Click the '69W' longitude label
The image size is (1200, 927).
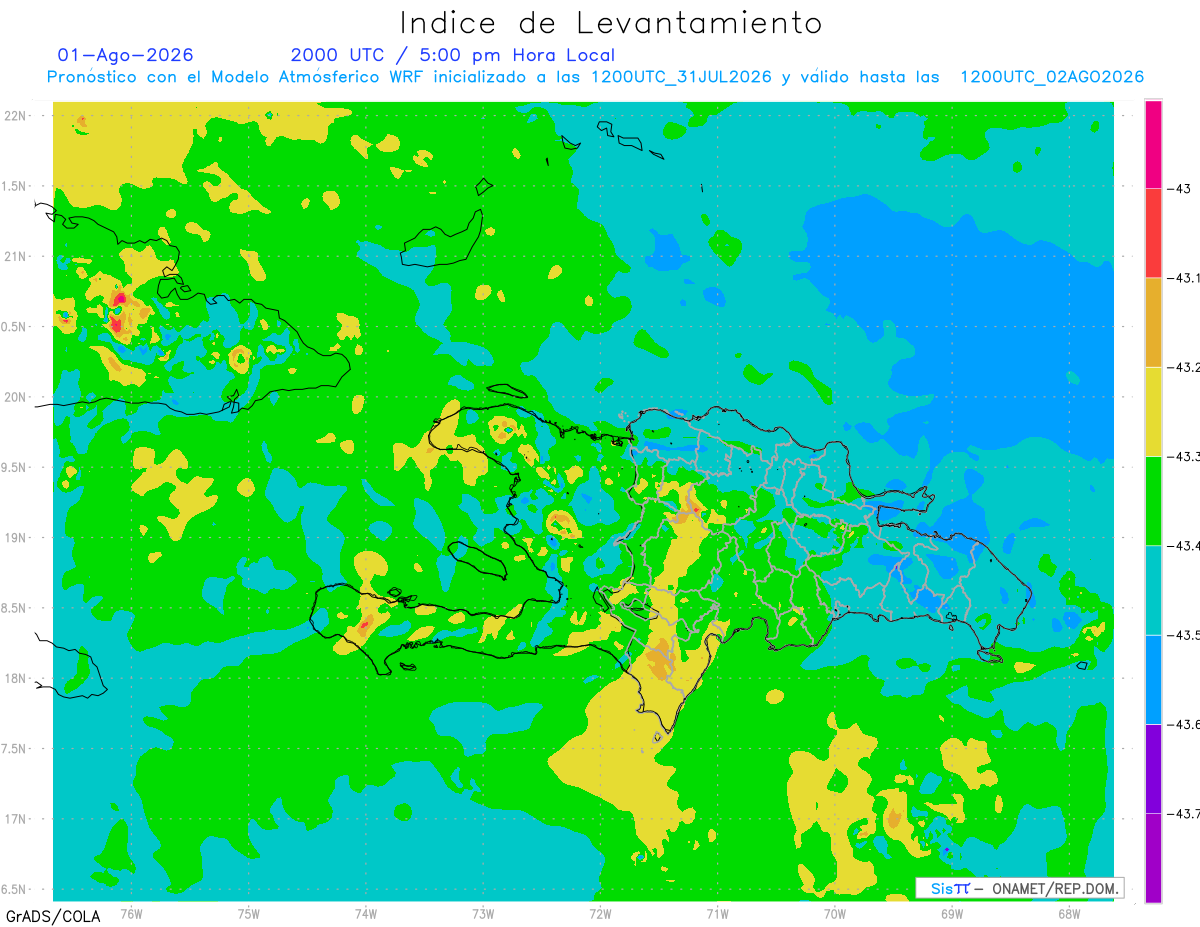(x=952, y=914)
